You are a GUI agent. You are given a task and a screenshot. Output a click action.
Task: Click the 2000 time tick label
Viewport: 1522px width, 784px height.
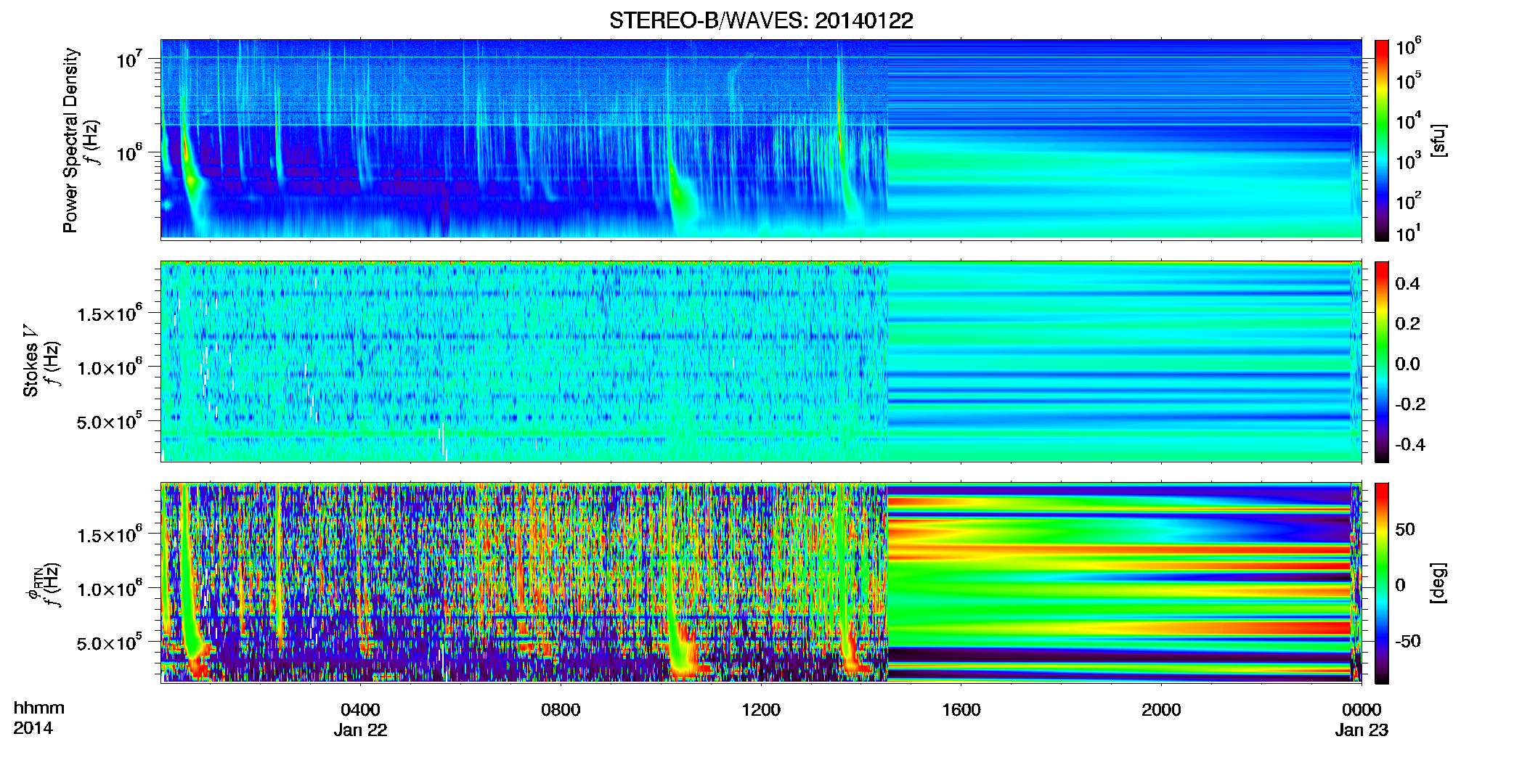click(1161, 710)
